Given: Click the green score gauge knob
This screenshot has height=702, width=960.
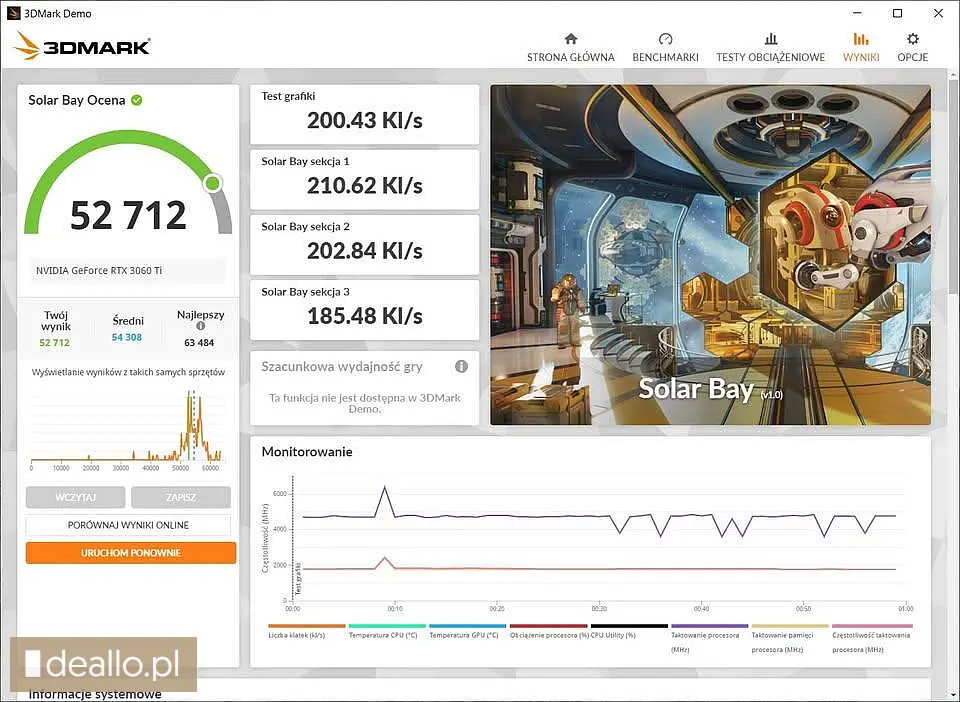Looking at the screenshot, I should click(212, 183).
